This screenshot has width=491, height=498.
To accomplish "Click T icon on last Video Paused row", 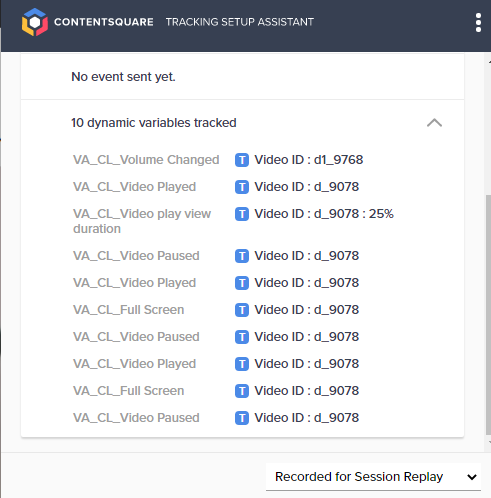I will tap(242, 418).
